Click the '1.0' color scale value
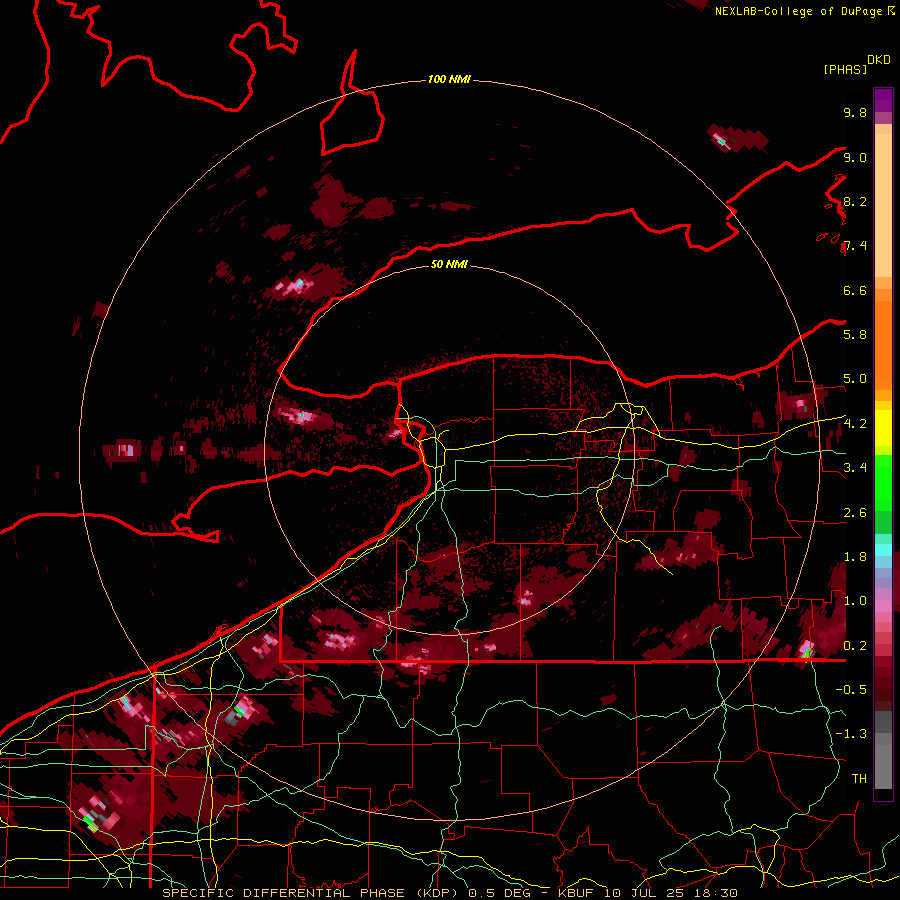Image resolution: width=900 pixels, height=900 pixels. [855, 600]
